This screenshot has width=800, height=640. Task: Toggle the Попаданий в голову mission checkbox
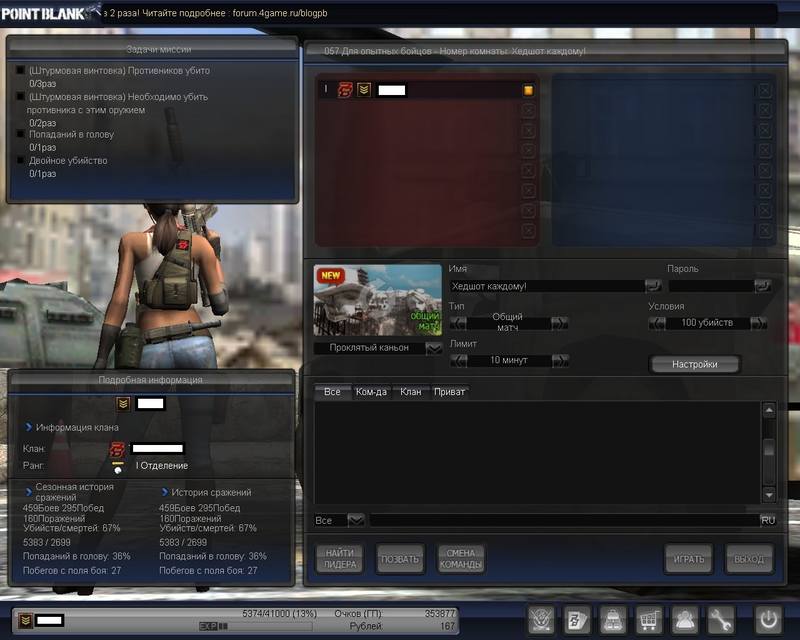[x=20, y=134]
